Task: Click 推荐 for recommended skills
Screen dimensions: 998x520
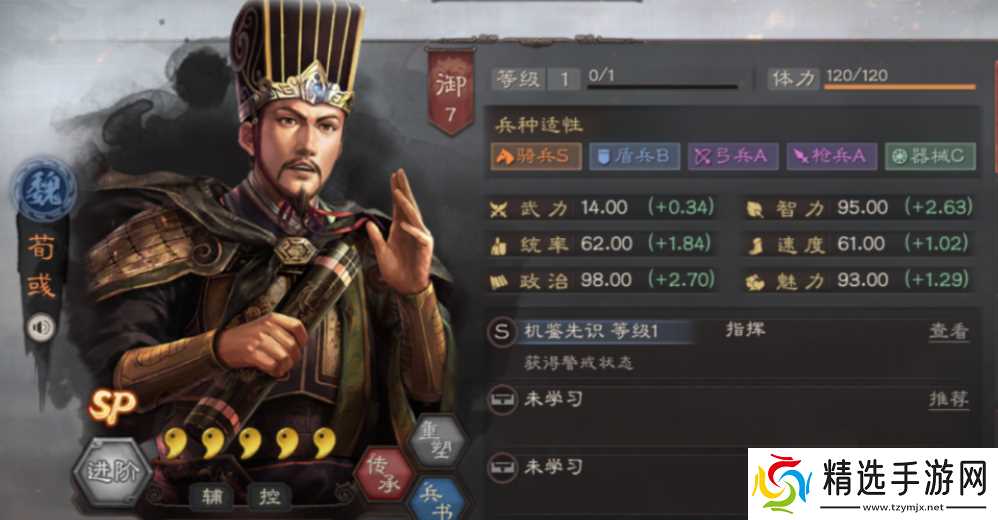Action: tap(948, 400)
